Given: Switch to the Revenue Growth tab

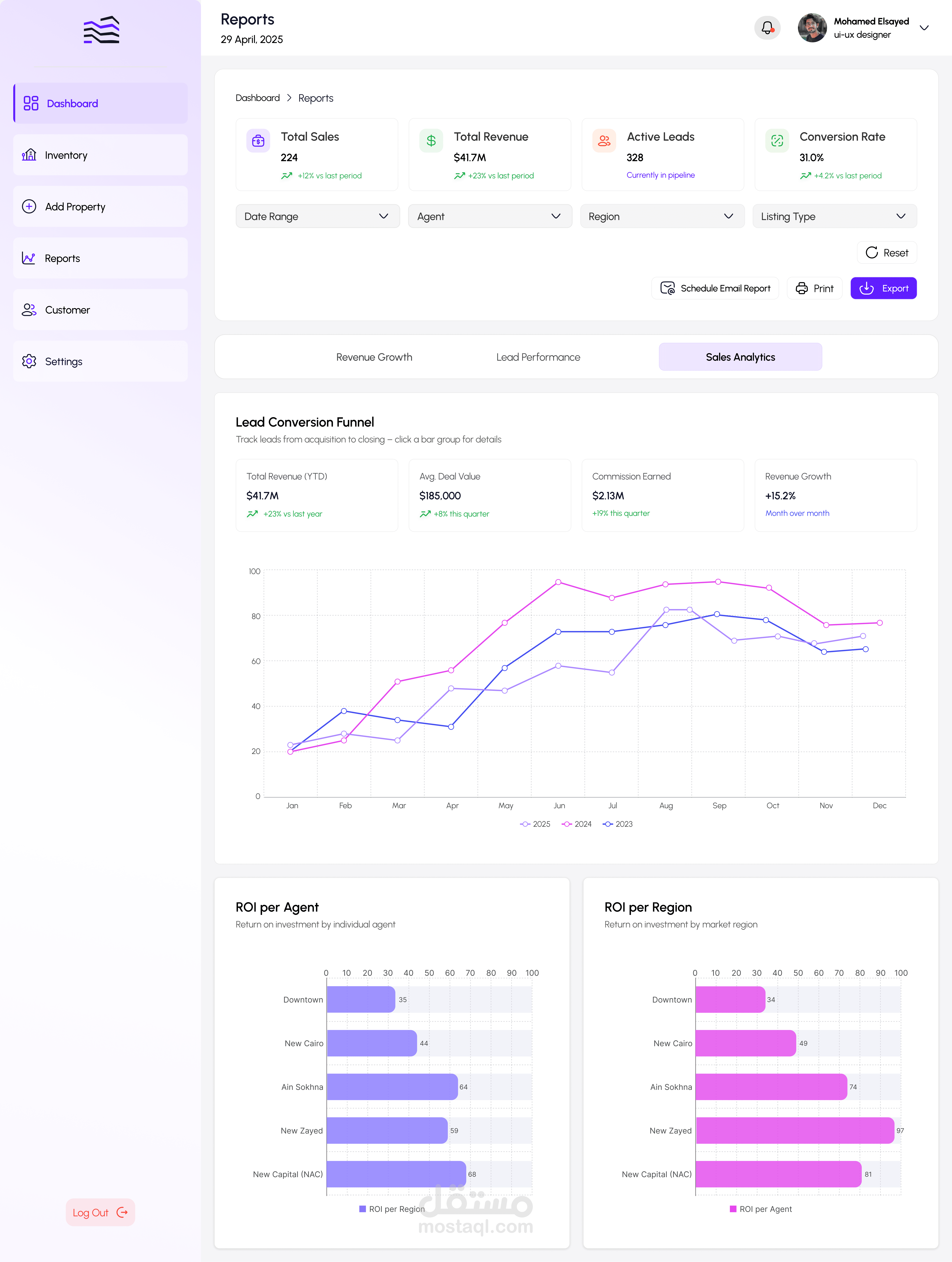Looking at the screenshot, I should pos(374,357).
